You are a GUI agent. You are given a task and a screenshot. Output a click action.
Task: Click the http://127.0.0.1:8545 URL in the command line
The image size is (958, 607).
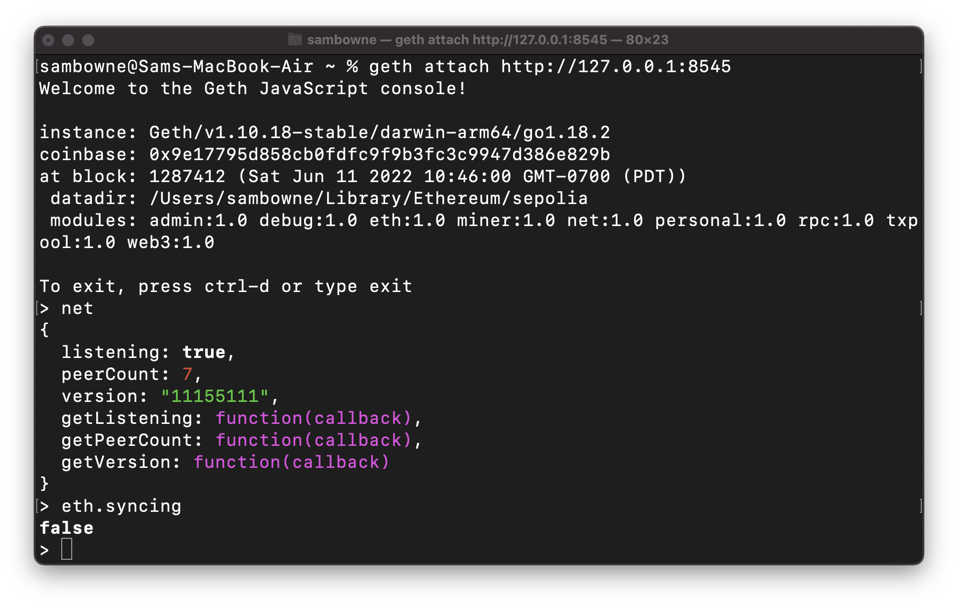tap(615, 66)
